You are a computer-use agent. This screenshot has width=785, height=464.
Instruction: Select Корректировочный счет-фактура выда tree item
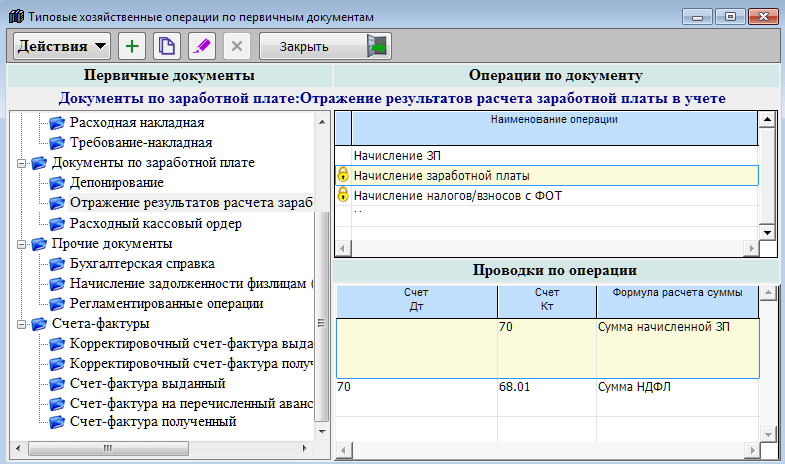(x=191, y=343)
